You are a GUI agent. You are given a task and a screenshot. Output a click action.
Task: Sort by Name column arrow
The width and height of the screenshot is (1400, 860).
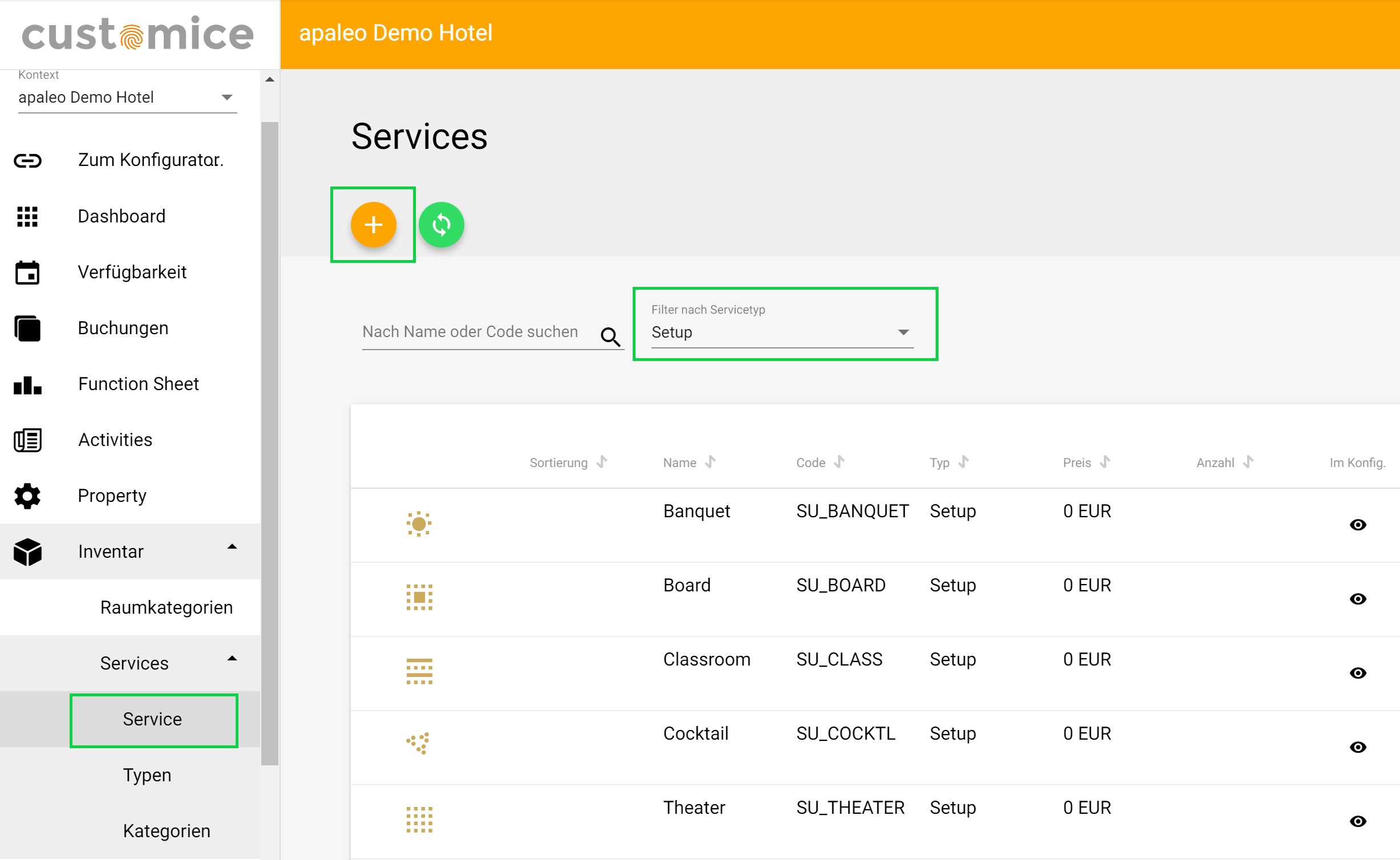710,461
